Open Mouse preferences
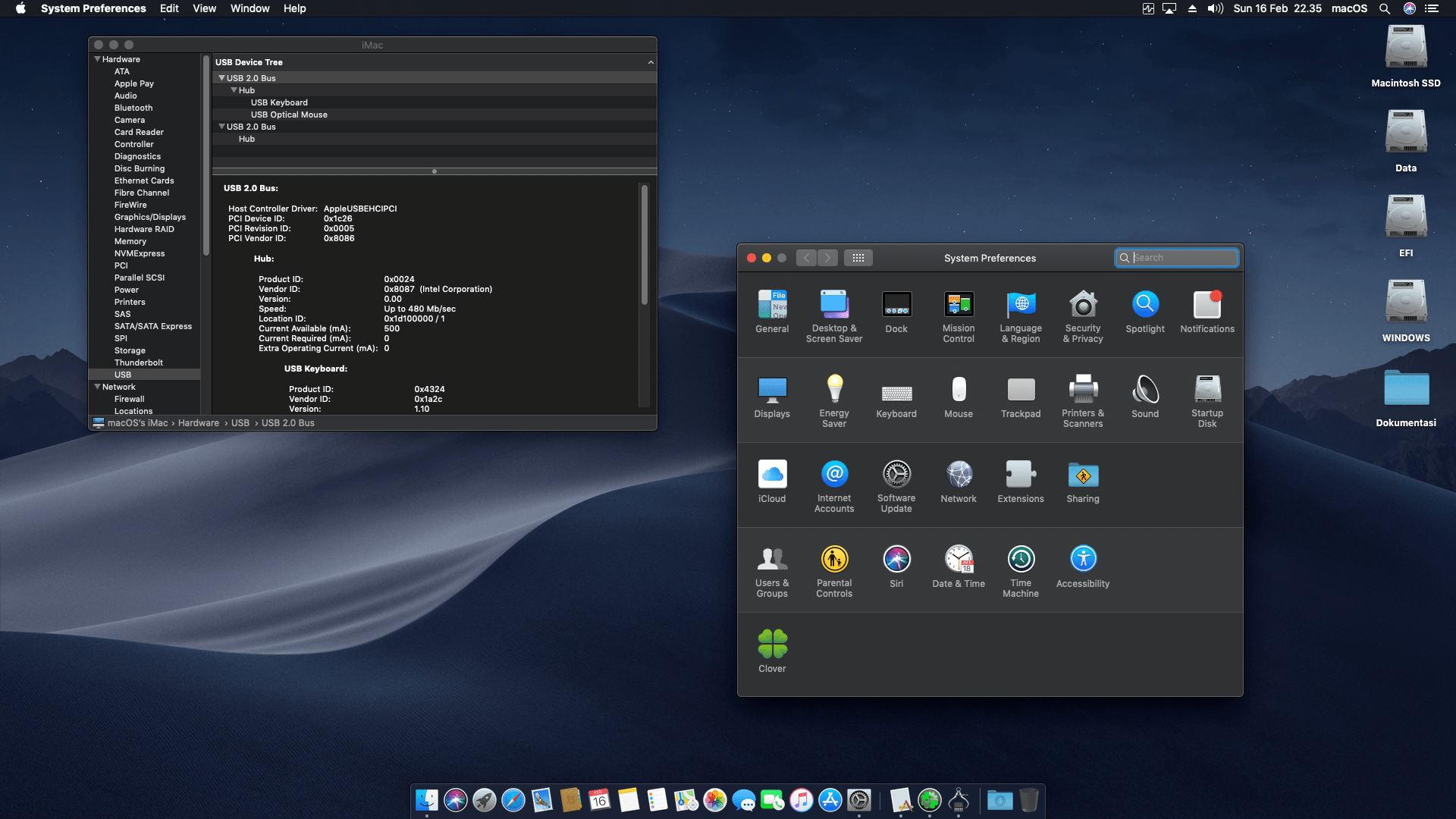The image size is (1456, 819). (959, 397)
